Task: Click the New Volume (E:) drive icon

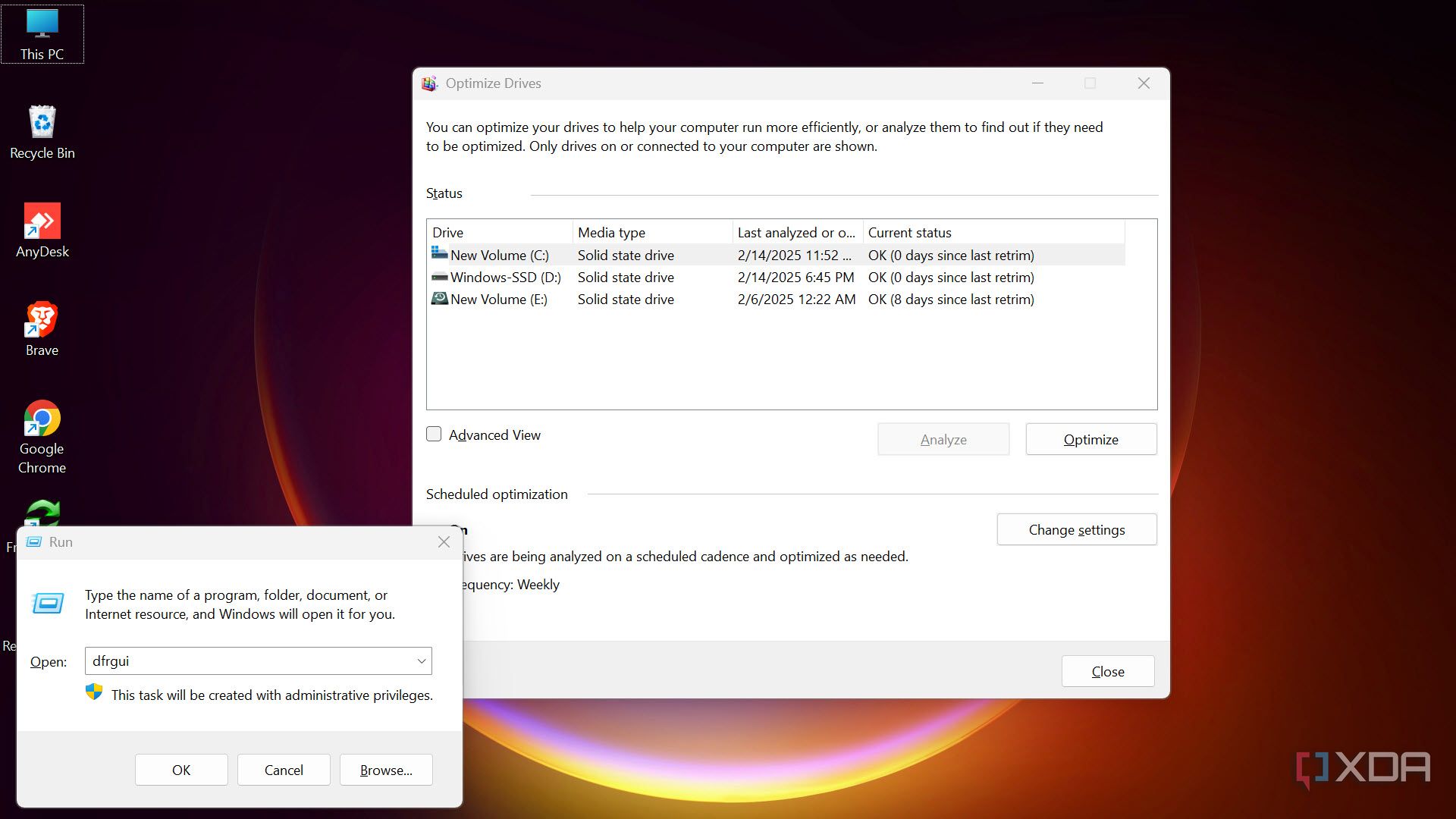Action: 440,298
